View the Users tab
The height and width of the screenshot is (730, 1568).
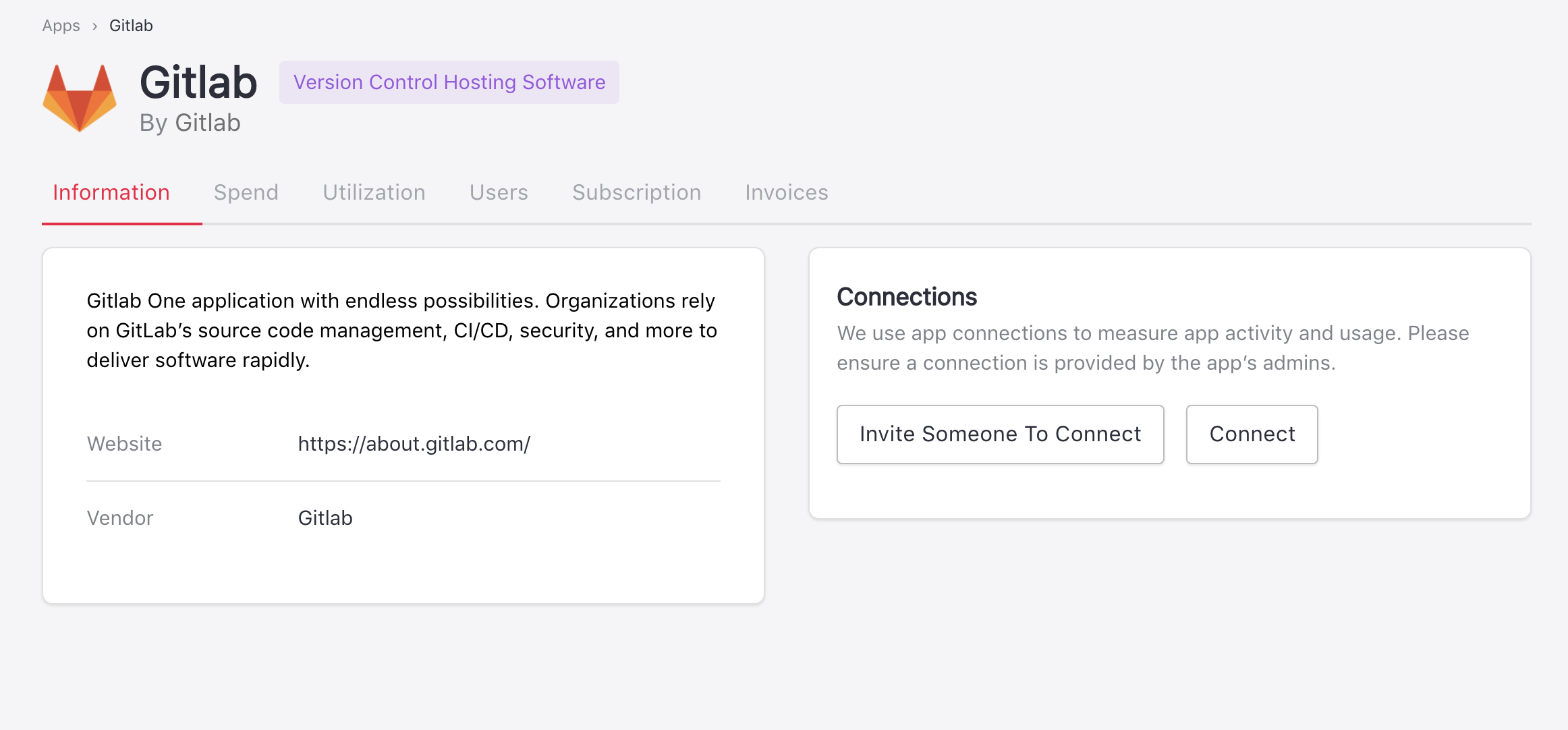(499, 193)
